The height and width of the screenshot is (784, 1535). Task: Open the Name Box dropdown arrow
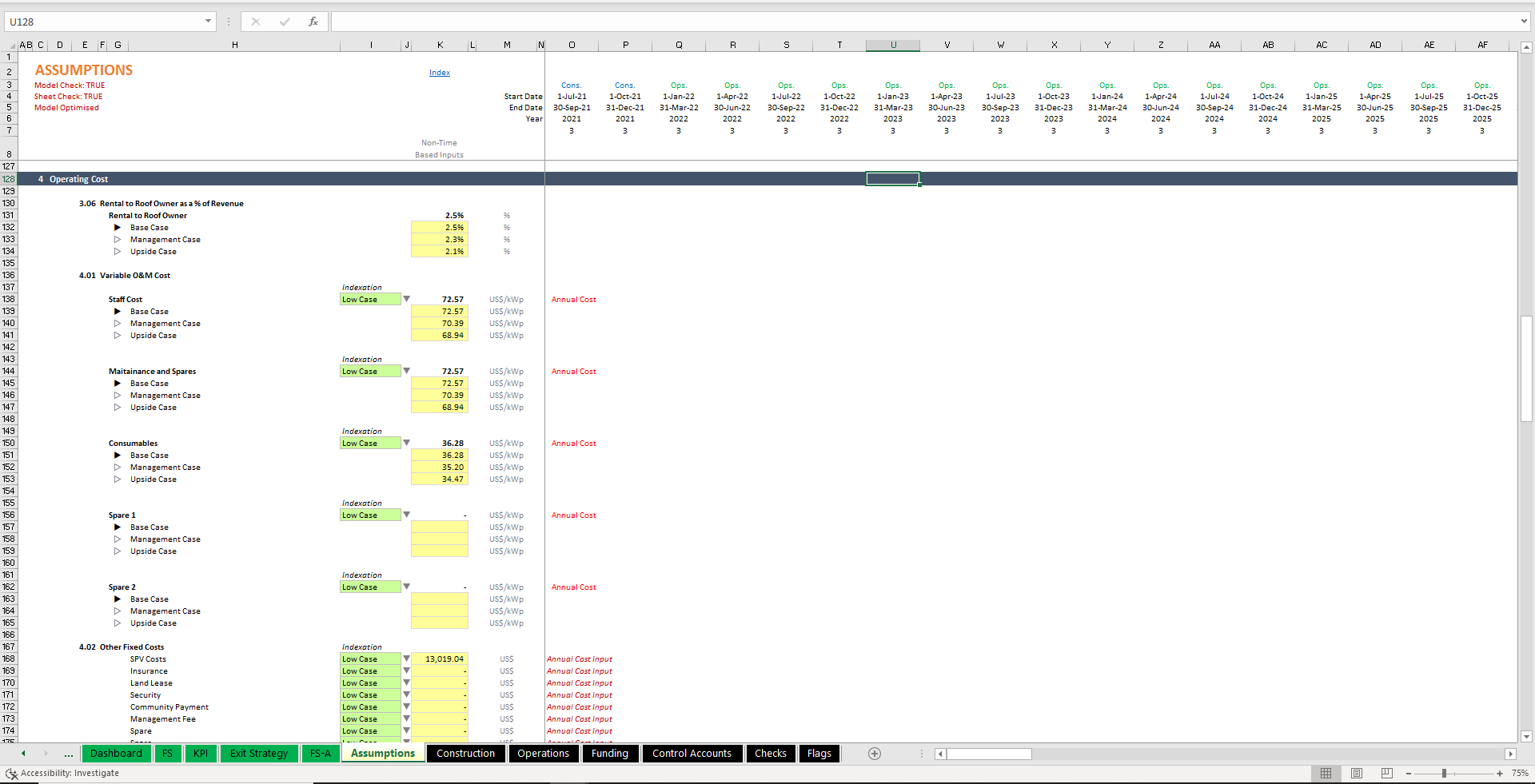click(208, 22)
